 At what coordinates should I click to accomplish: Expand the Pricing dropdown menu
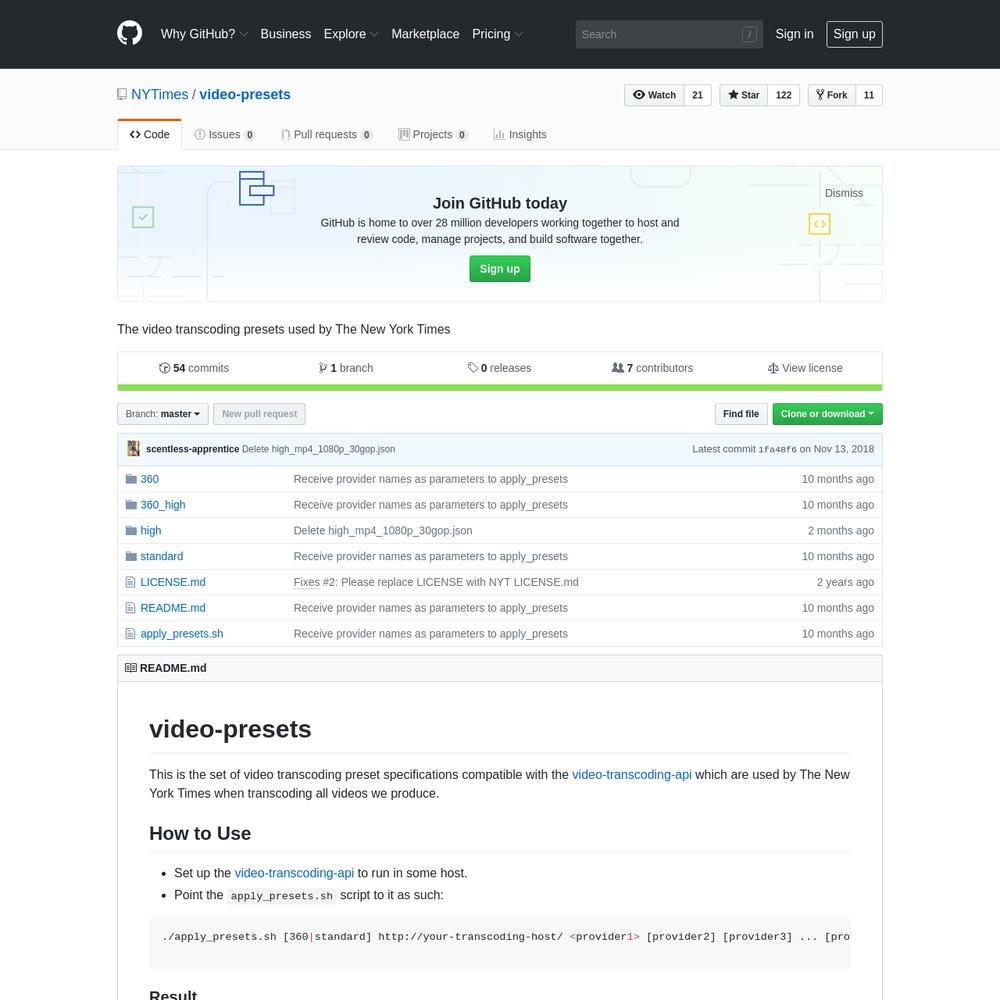click(x=497, y=34)
